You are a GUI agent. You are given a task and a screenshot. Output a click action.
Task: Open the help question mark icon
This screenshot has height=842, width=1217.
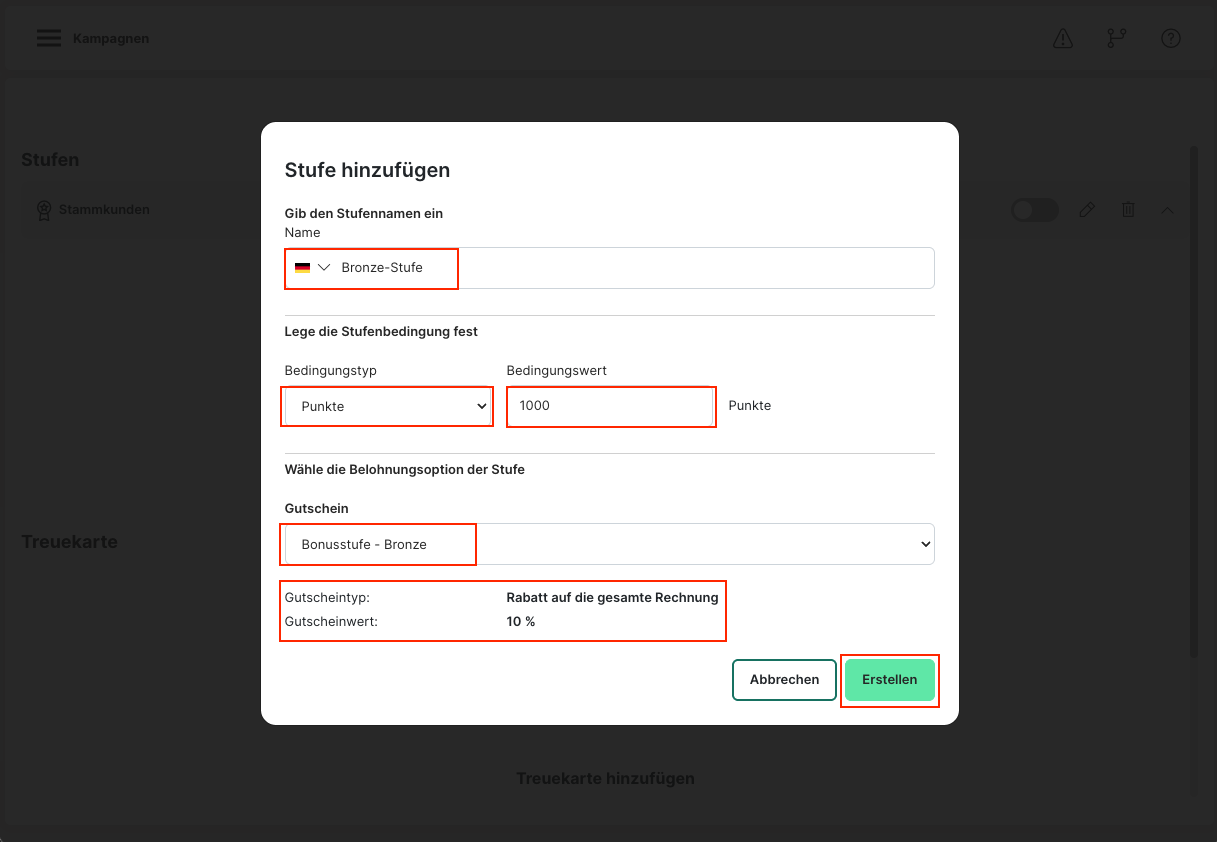coord(1171,39)
